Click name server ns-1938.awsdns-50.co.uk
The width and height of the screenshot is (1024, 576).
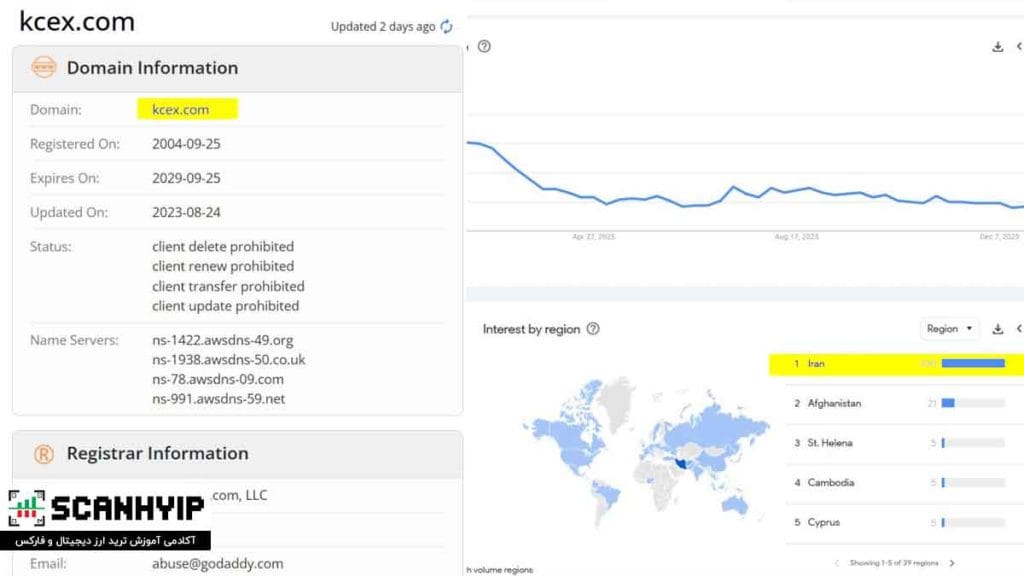(x=229, y=360)
